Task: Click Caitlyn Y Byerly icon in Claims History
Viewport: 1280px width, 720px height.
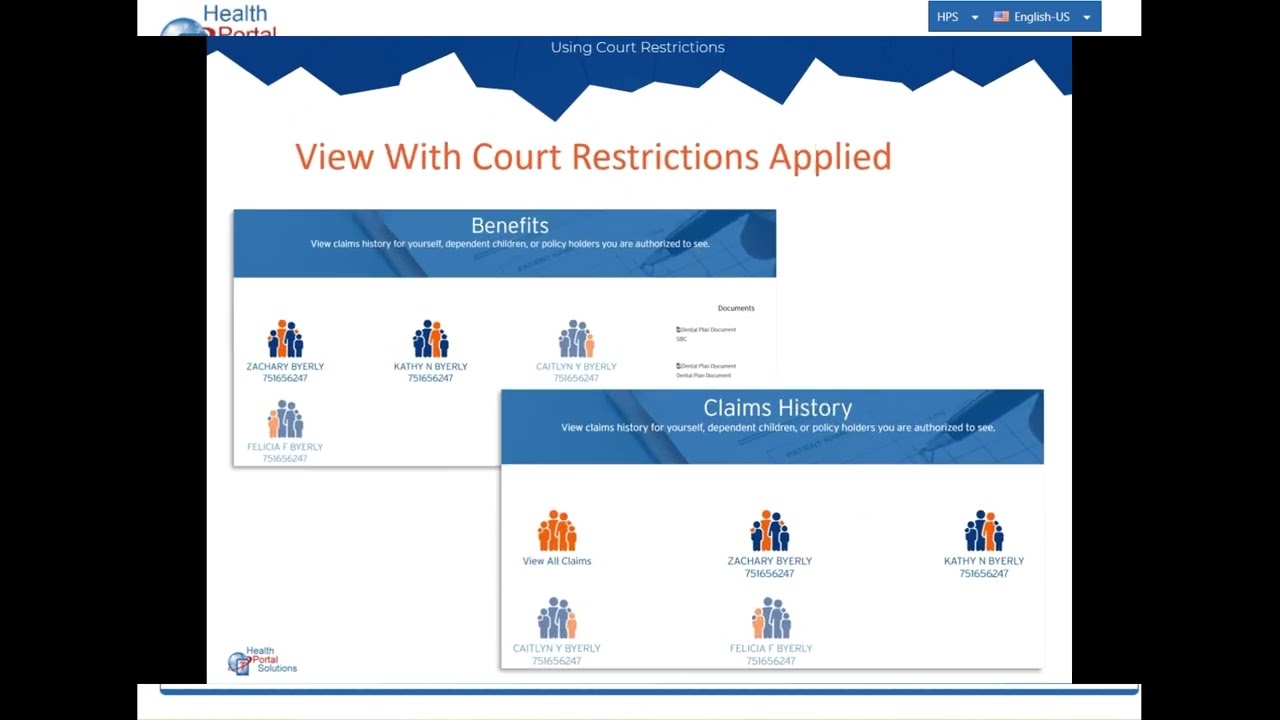Action: (557, 618)
